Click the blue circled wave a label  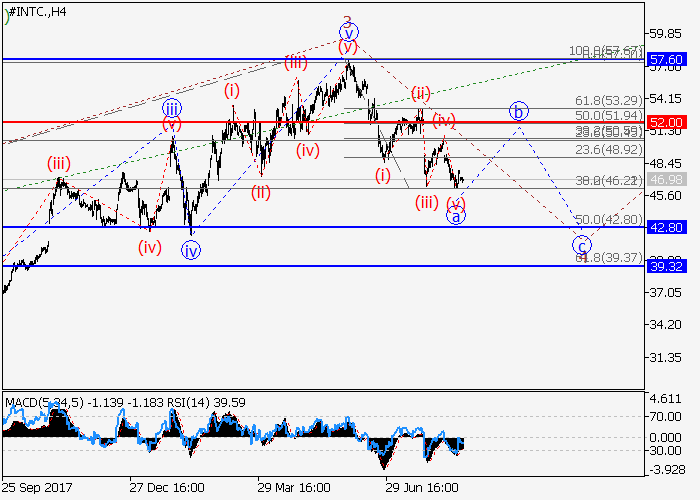[455, 216]
